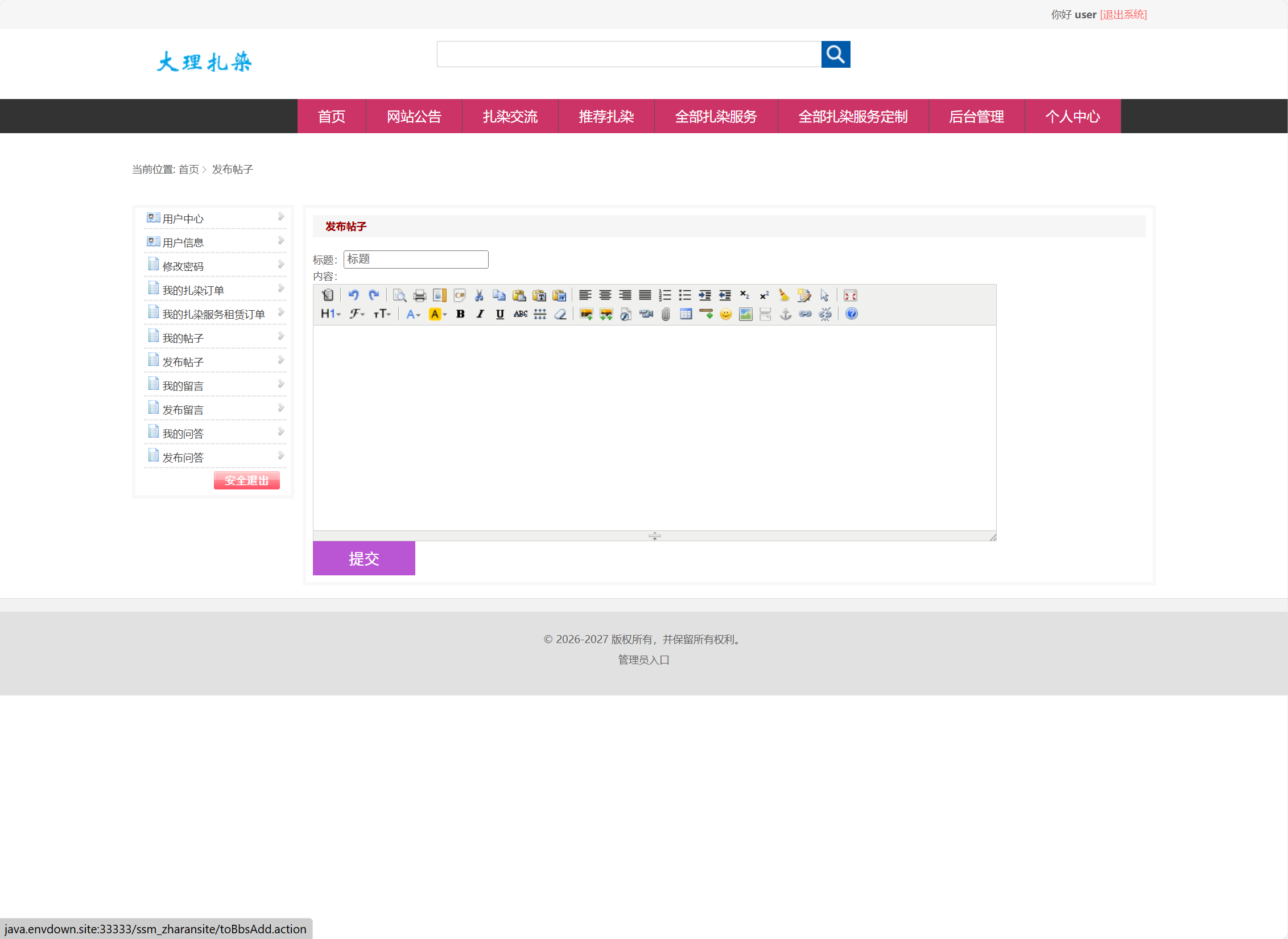The height and width of the screenshot is (939, 1288).
Task: Open the H1 heading dropdown
Action: [331, 314]
